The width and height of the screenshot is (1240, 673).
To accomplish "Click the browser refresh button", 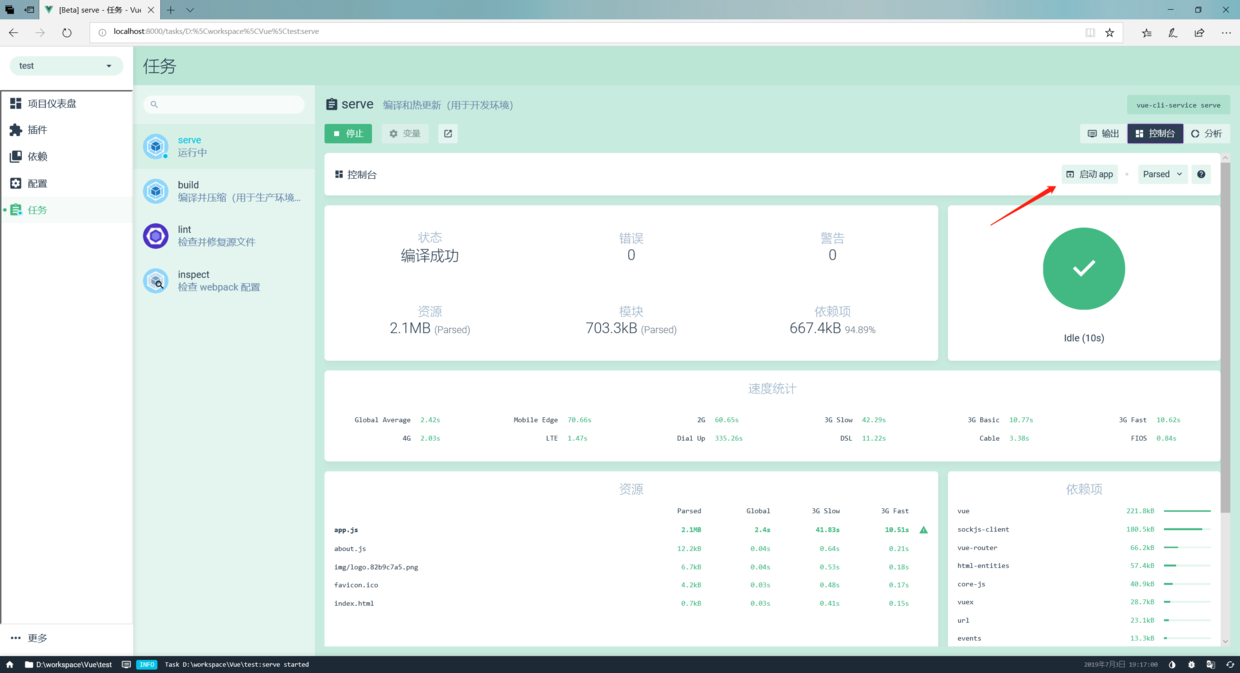I will tap(67, 32).
